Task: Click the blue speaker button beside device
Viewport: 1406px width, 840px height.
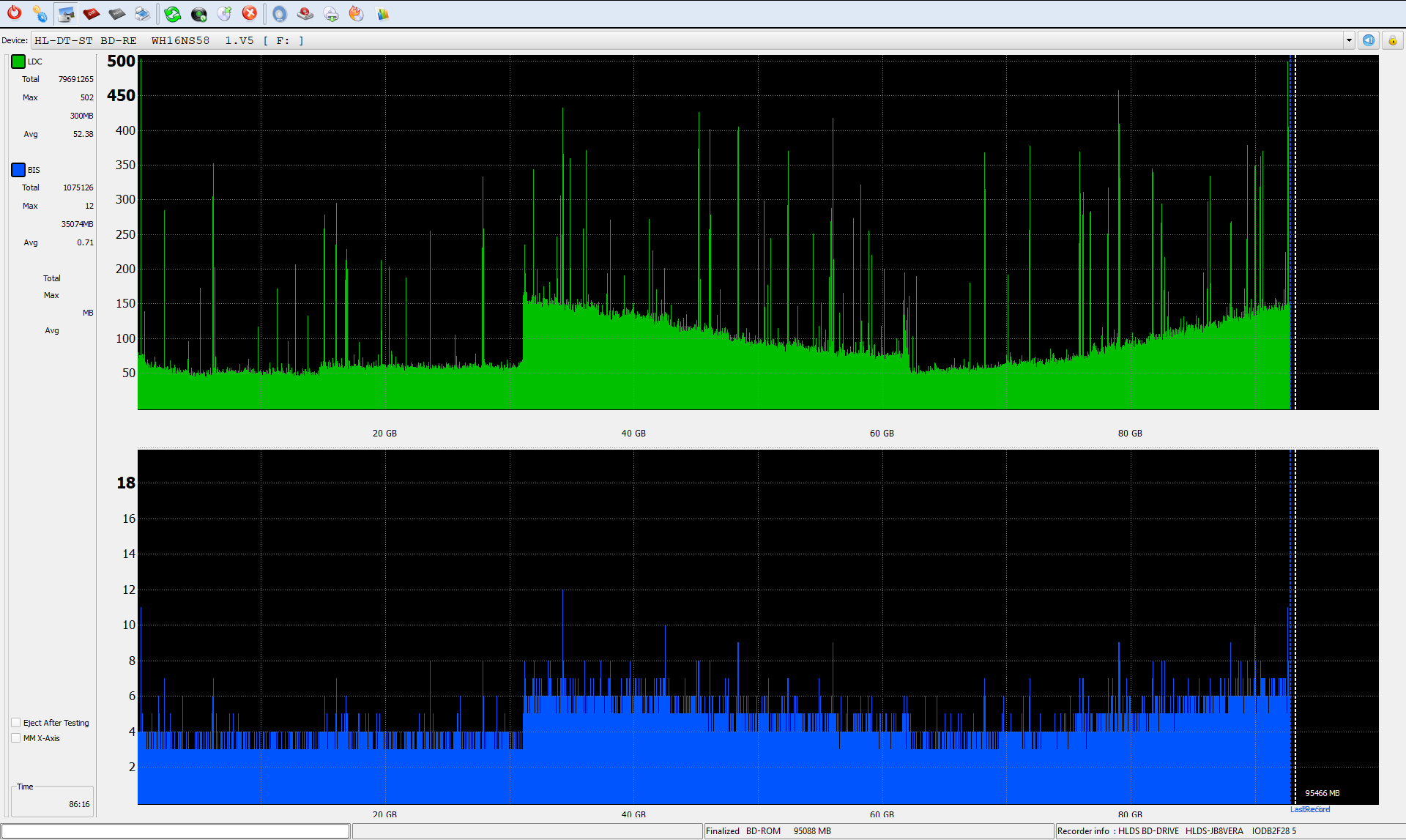Action: [x=1369, y=40]
